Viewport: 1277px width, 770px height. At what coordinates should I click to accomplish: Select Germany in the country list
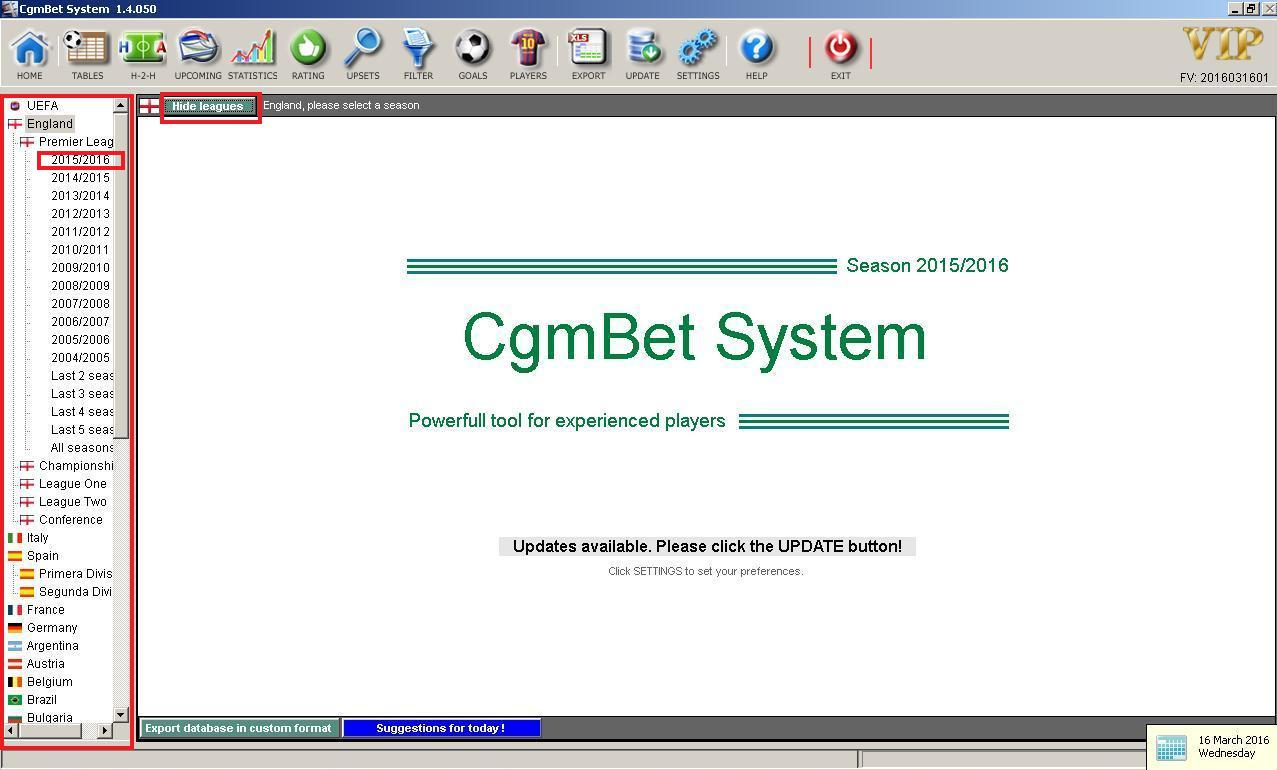click(52, 628)
